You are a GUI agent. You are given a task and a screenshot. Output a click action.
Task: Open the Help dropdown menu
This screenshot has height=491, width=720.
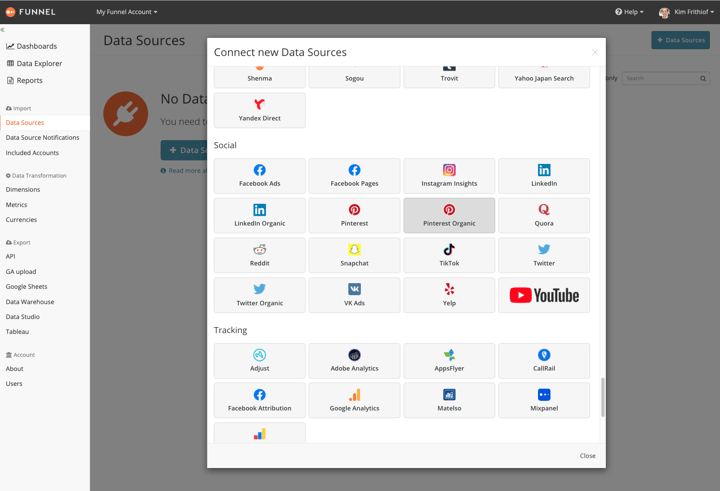point(629,12)
